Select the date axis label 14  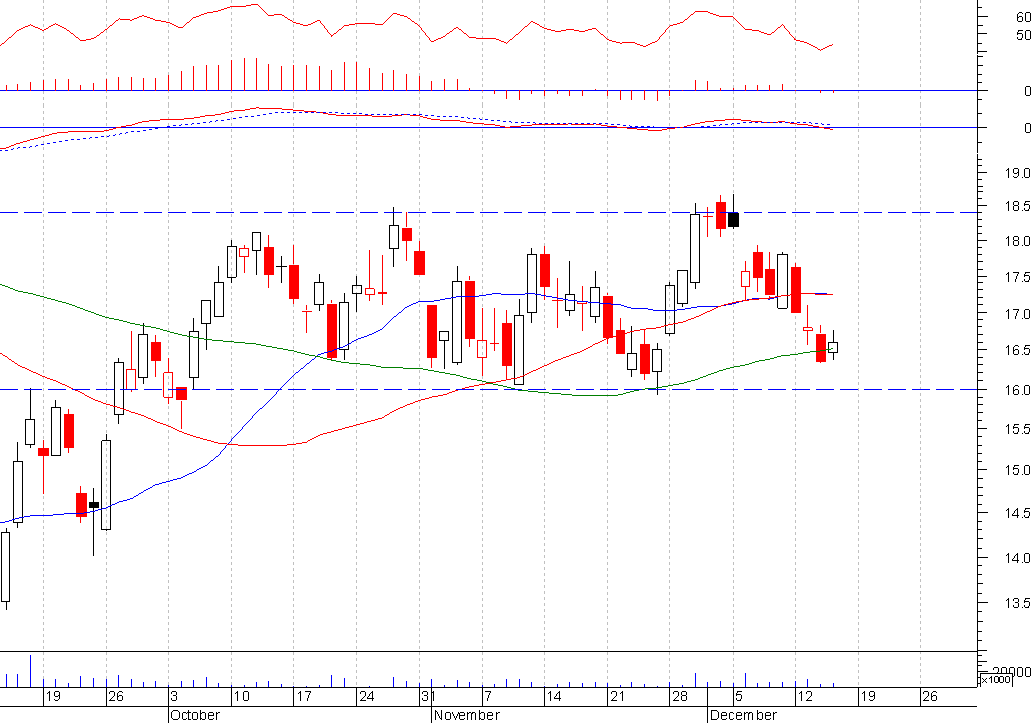tap(554, 697)
